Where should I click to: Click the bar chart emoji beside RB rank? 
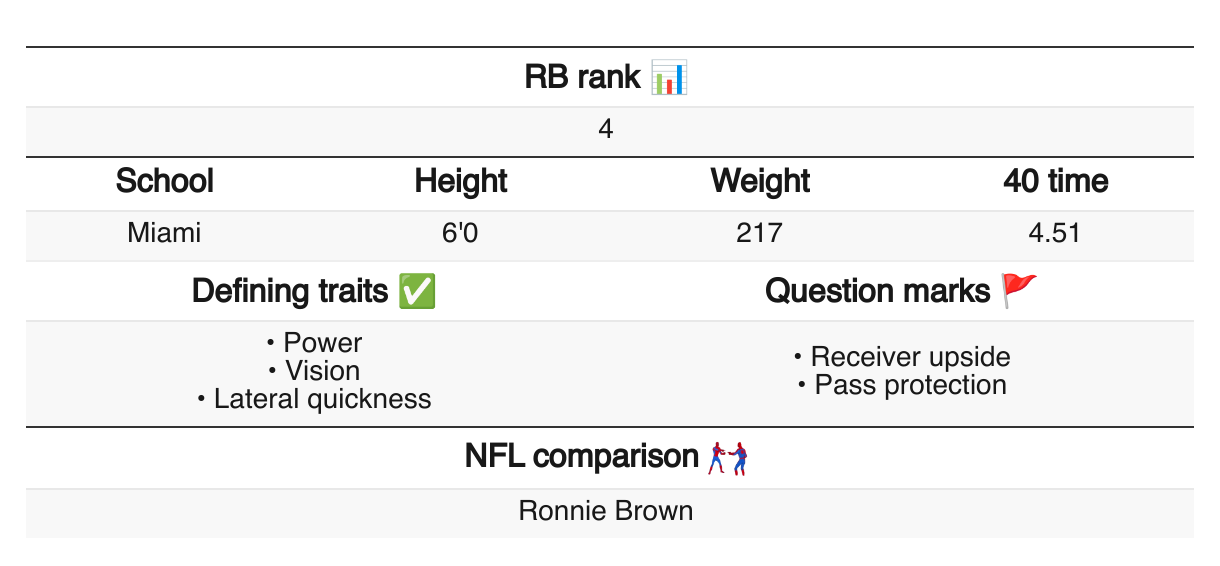pos(669,77)
